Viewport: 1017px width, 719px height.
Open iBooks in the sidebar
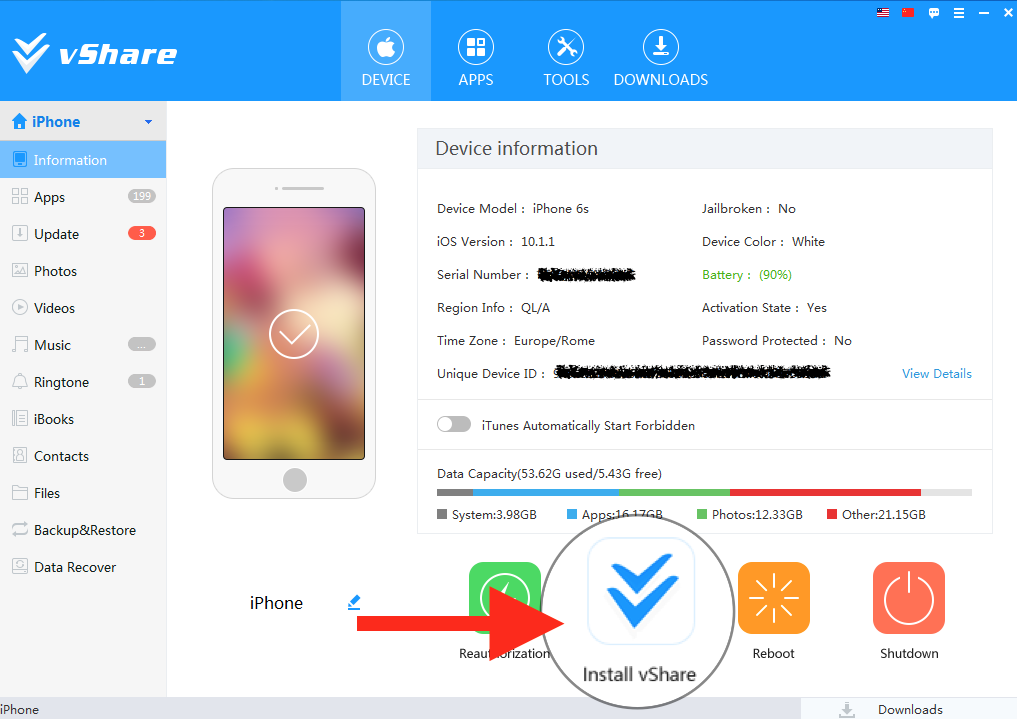(83, 419)
